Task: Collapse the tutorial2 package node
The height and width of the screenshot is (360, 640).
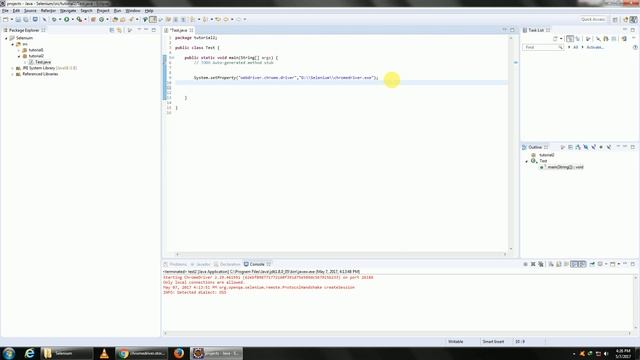Action: [x=19, y=56]
